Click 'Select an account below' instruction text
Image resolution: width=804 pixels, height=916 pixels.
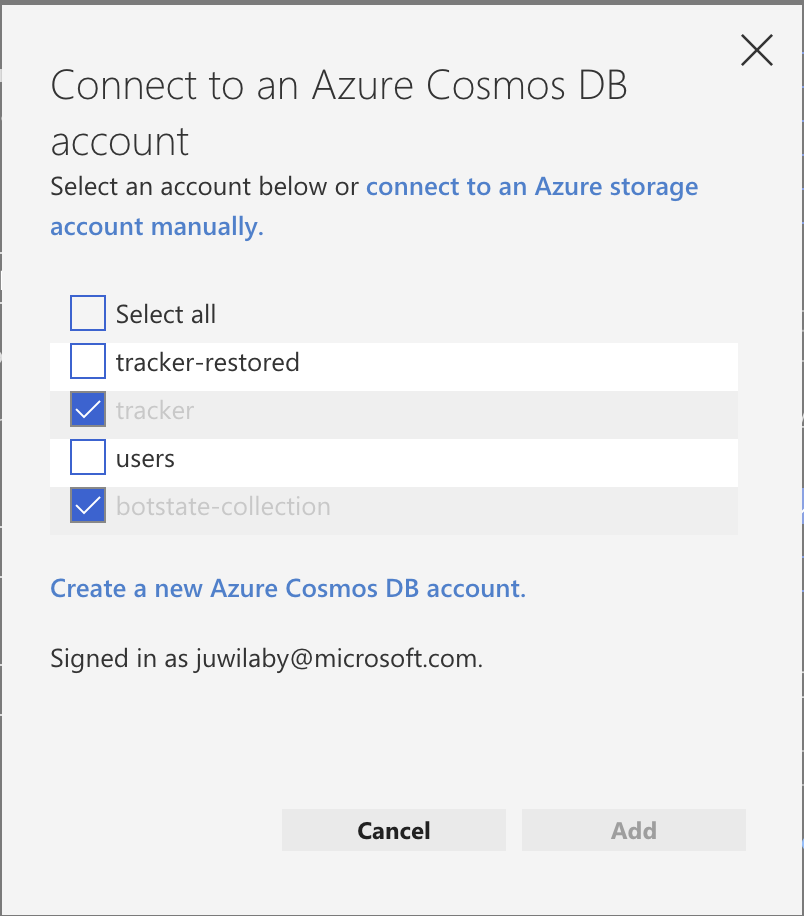(x=204, y=187)
